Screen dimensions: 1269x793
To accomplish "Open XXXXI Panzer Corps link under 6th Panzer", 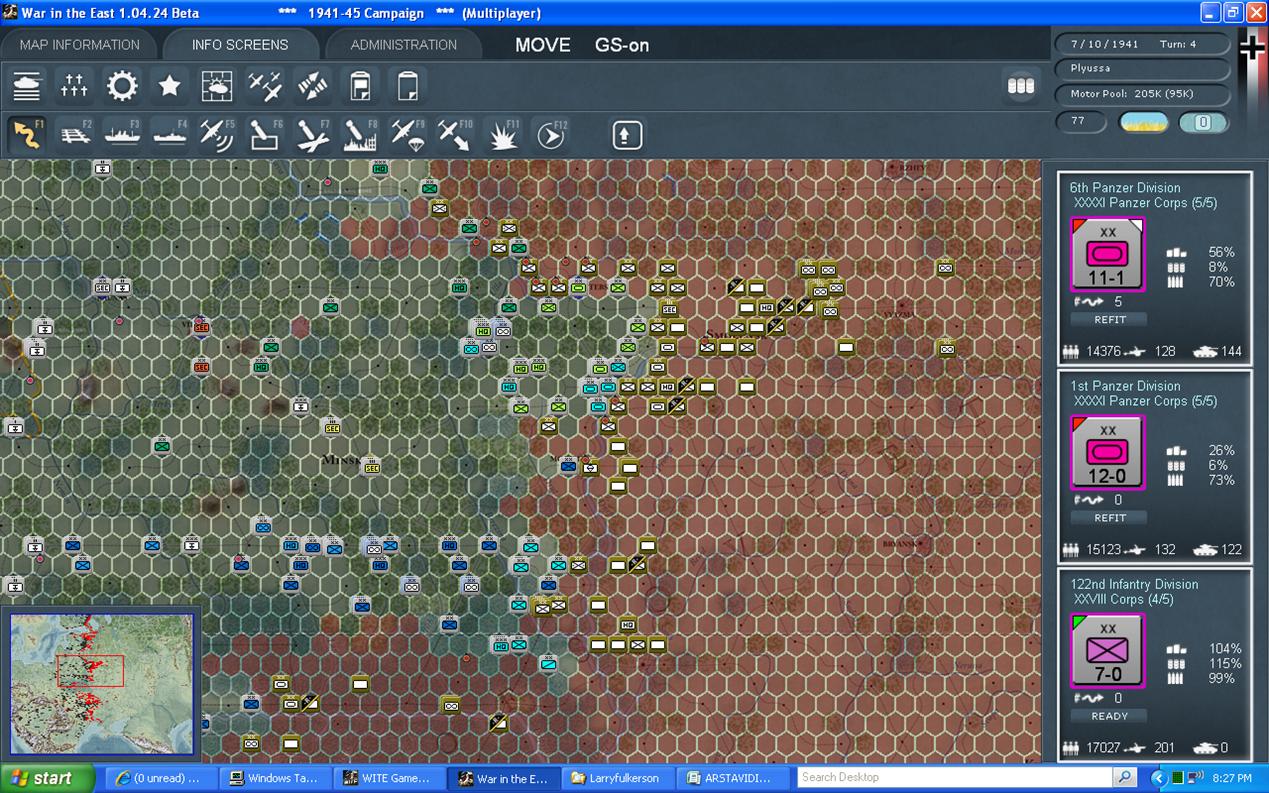I will point(1146,203).
